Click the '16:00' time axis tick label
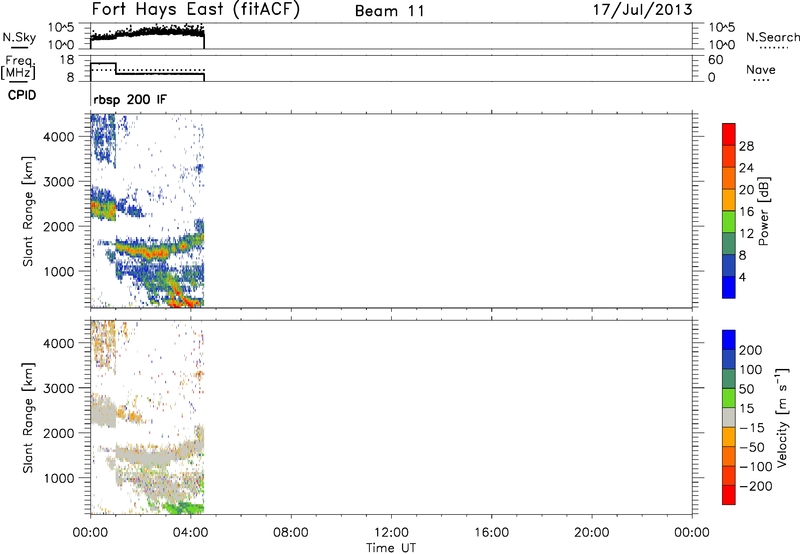The width and height of the screenshot is (800, 554). 491,533
